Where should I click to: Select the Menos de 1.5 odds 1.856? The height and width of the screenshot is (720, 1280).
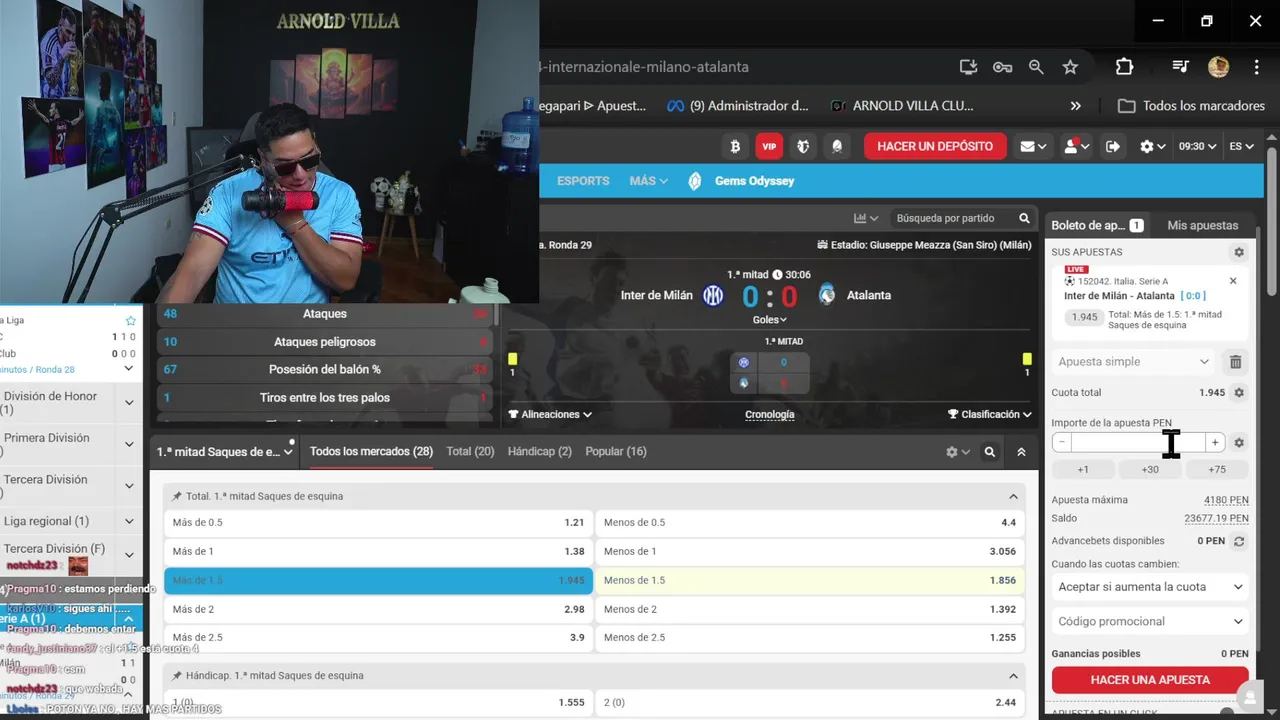pos(810,580)
